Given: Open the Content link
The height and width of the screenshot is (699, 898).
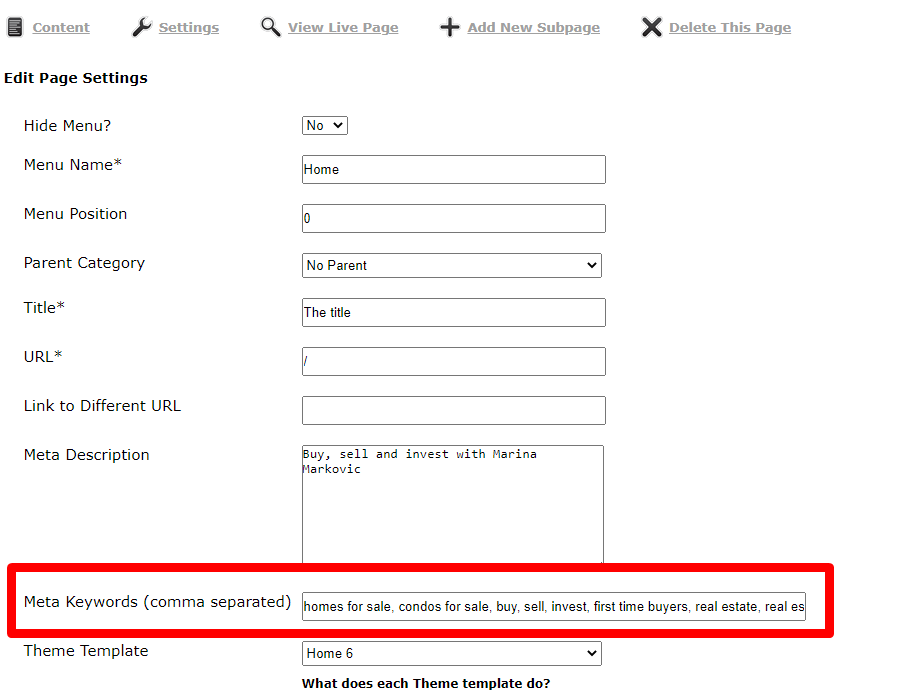Looking at the screenshot, I should point(61,27).
